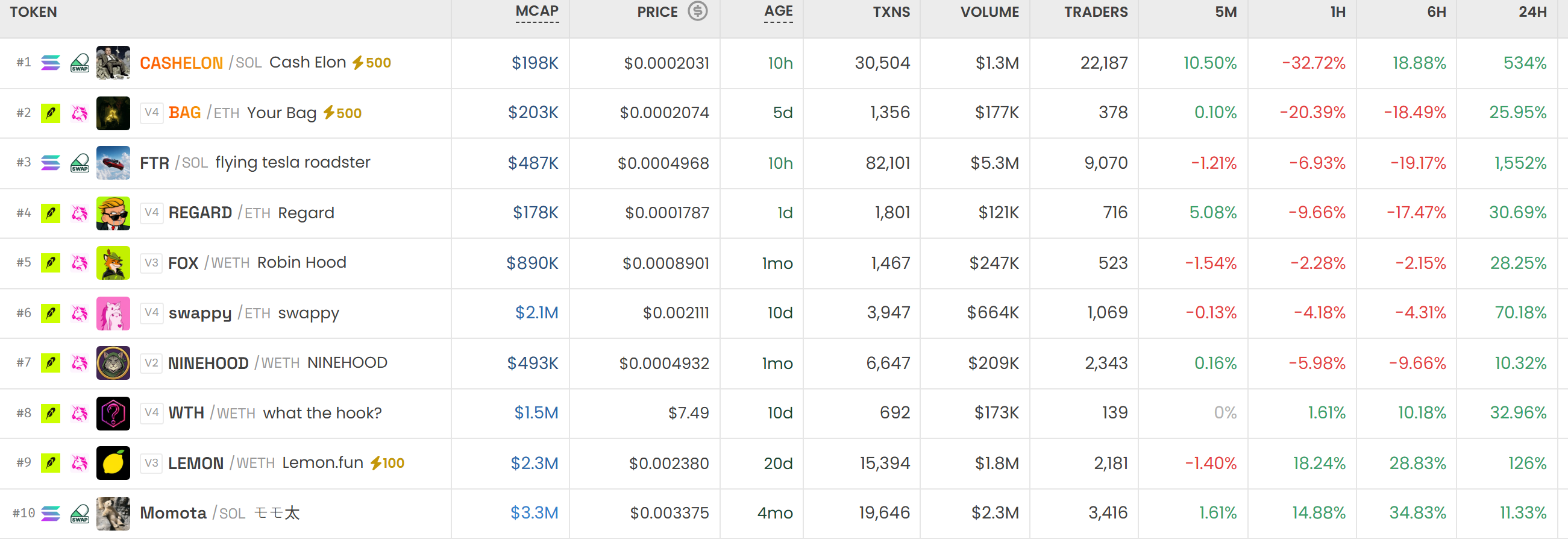Click the dollar currency icon next to PRICE
1568x539 pixels.
[x=698, y=11]
